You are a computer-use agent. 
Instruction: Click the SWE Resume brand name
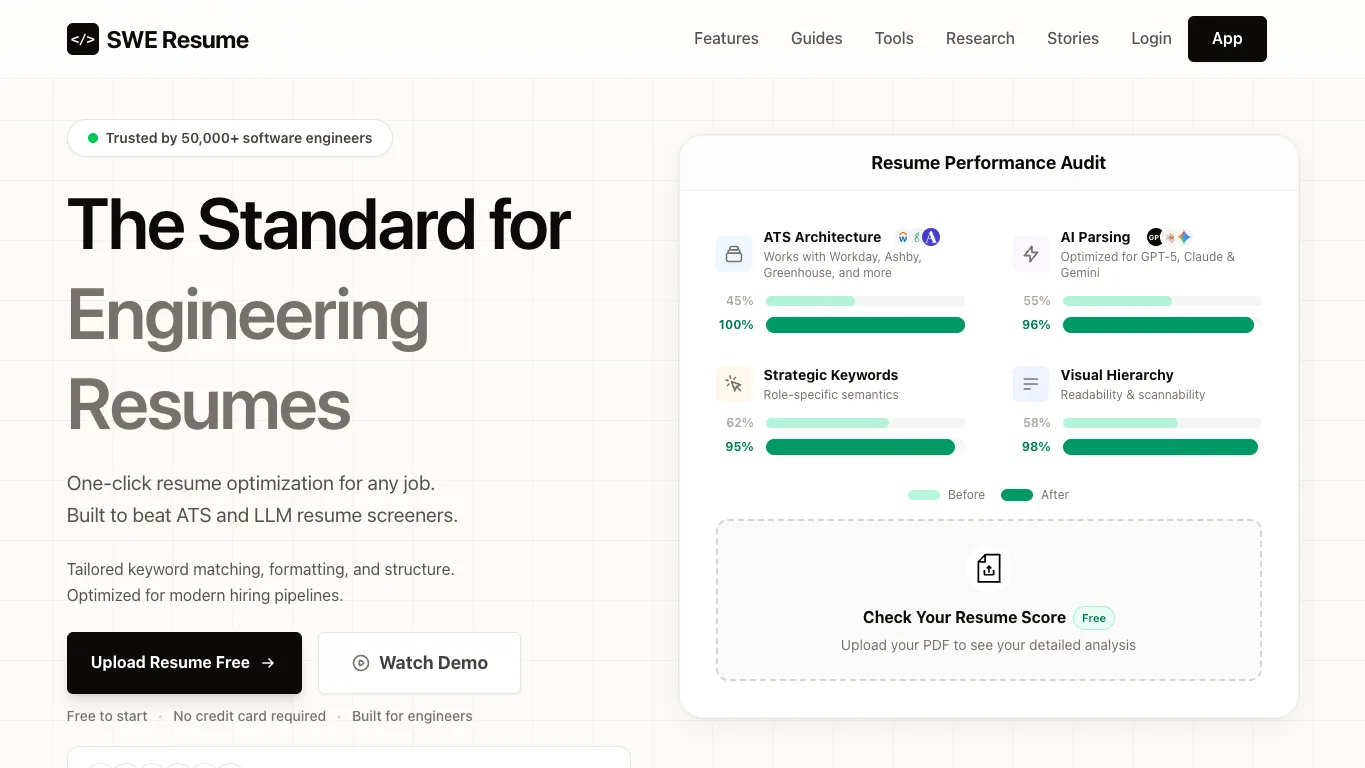click(178, 40)
